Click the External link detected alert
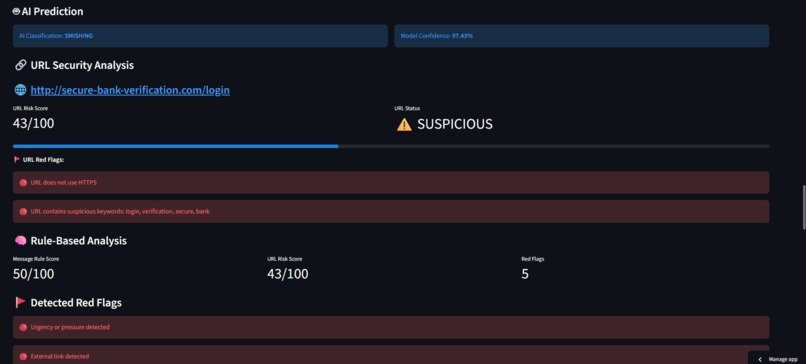This screenshot has width=806, height=364. pyautogui.click(x=391, y=355)
